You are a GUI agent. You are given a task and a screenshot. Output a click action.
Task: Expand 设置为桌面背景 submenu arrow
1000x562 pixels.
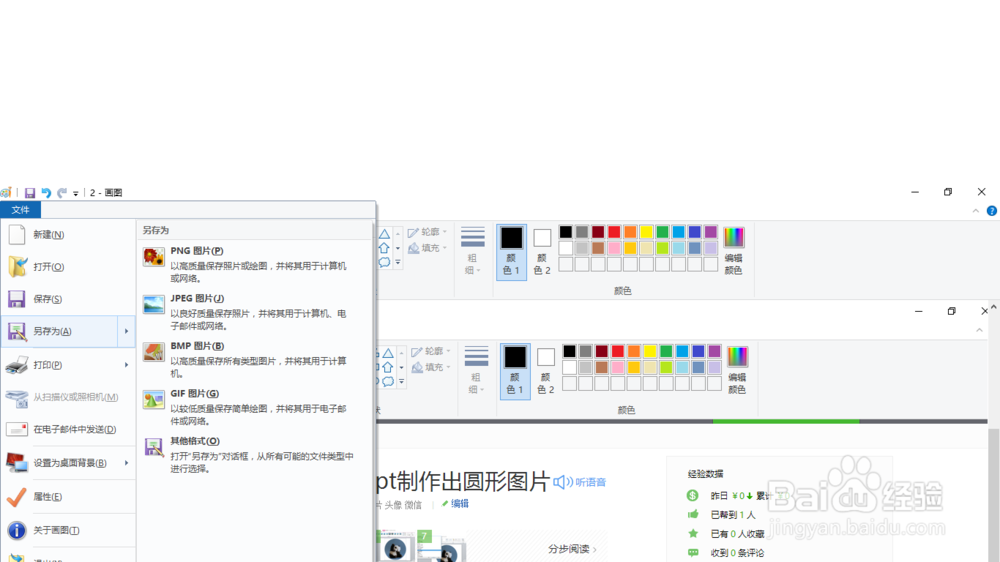click(126, 462)
